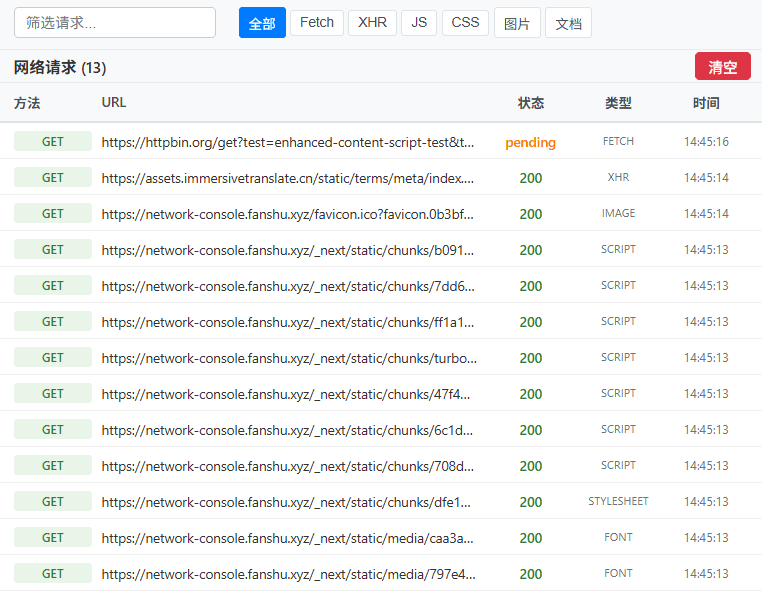This screenshot has width=762, height=599.
Task: Select the media/caa3a font request
Action: (288, 538)
